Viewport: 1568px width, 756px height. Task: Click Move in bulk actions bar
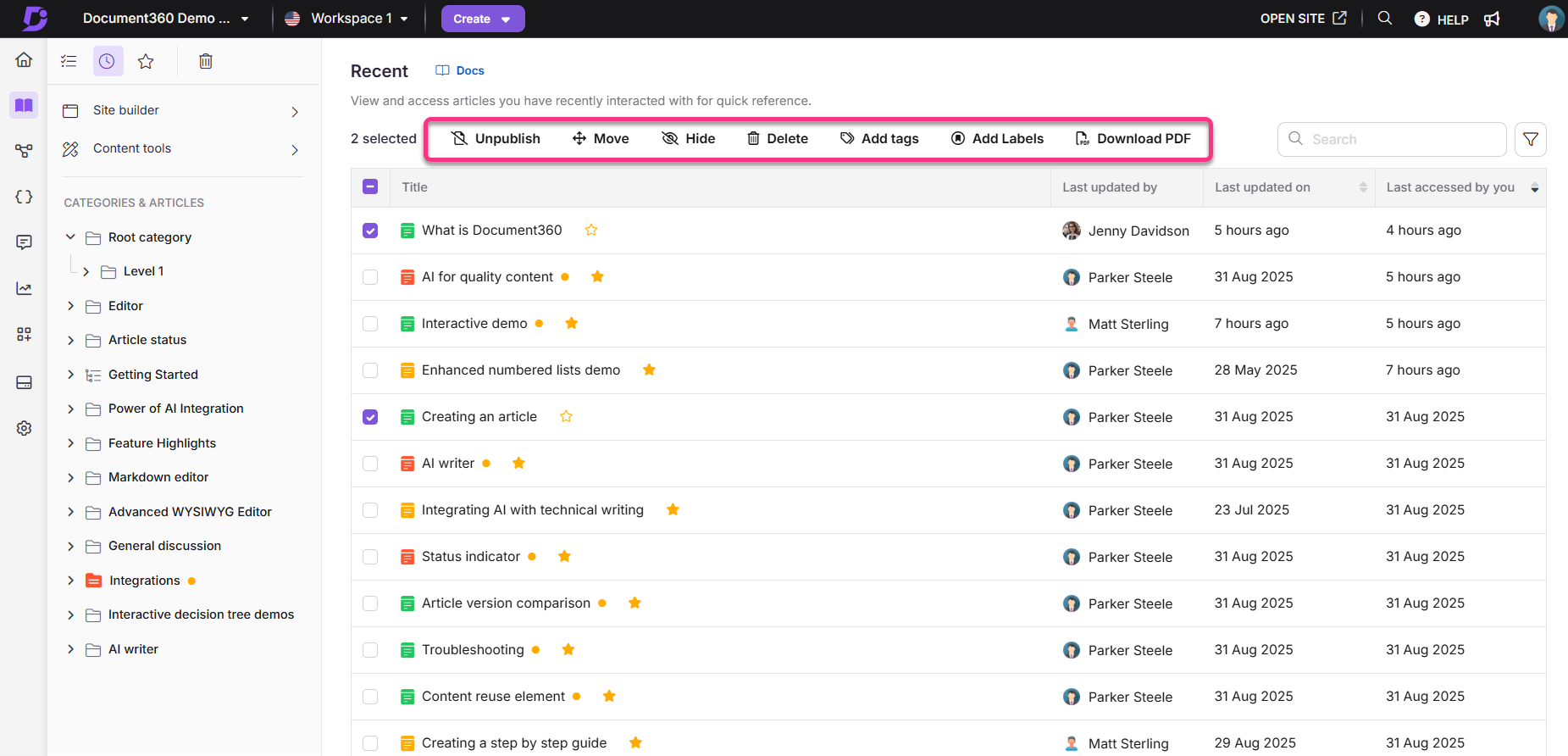[x=601, y=138]
